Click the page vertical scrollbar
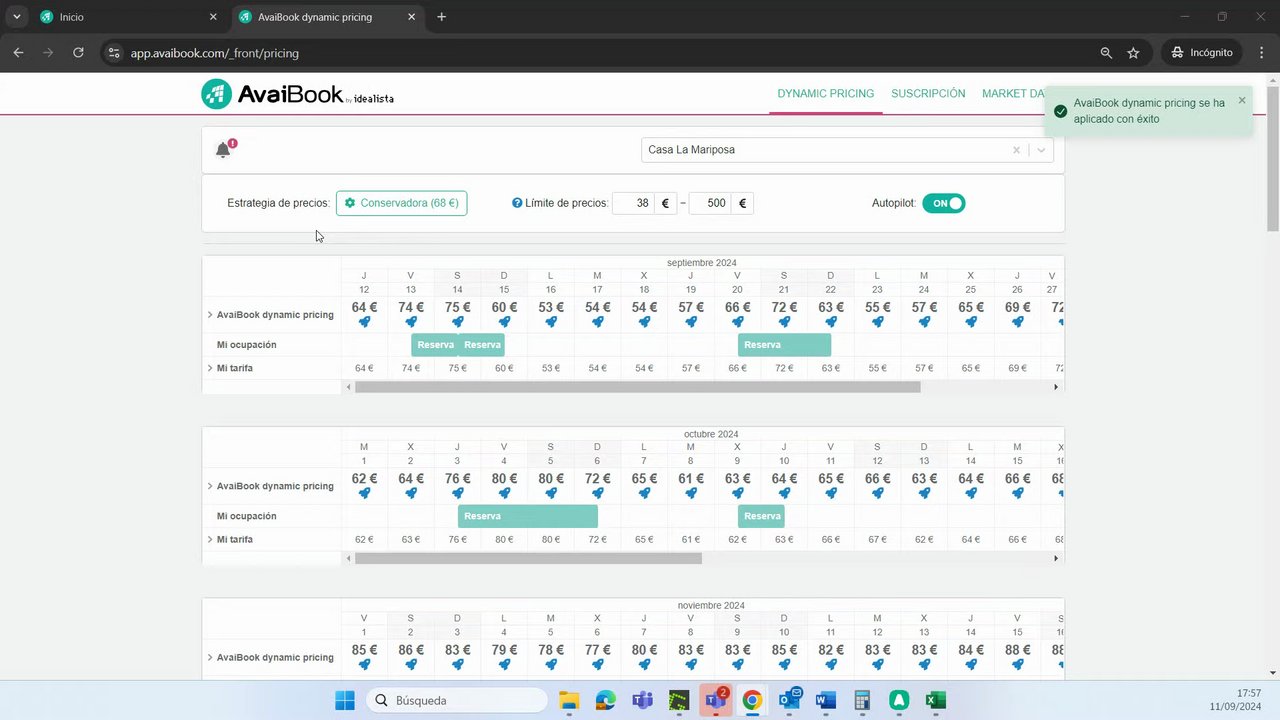Image resolution: width=1280 pixels, height=720 pixels. click(1272, 160)
